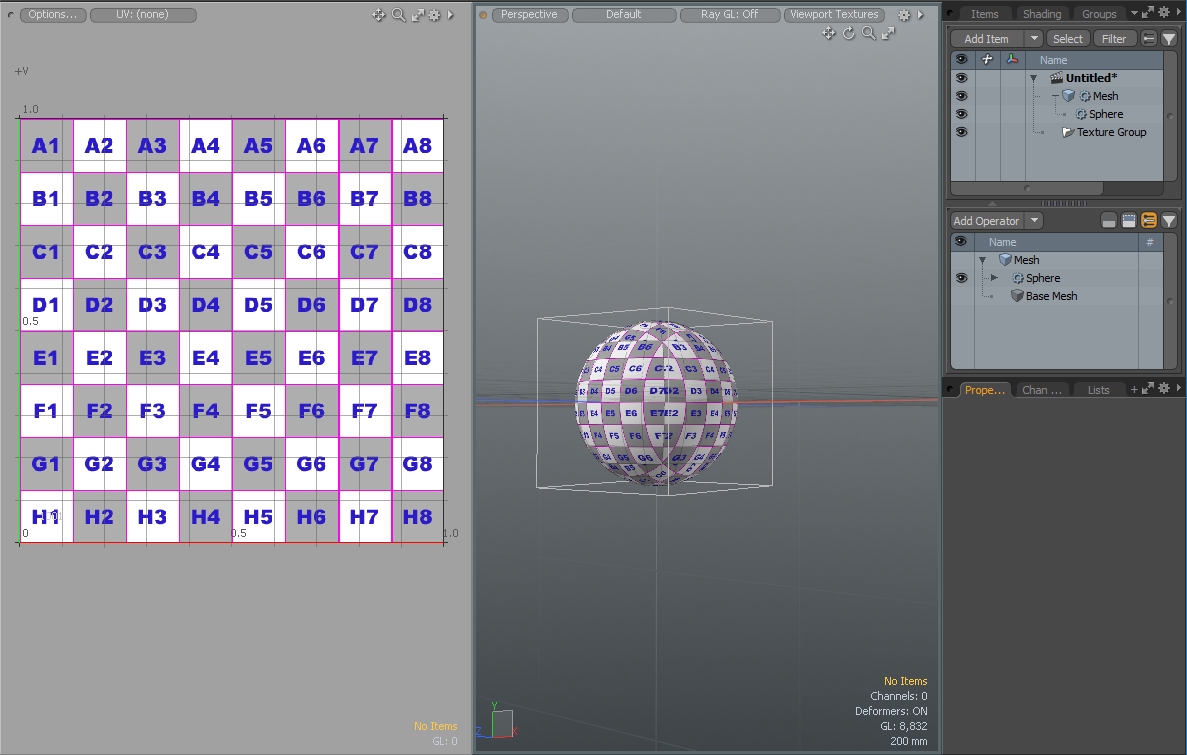The height and width of the screenshot is (755, 1187).
Task: Add a new tab with the plus icon
Action: (1134, 390)
